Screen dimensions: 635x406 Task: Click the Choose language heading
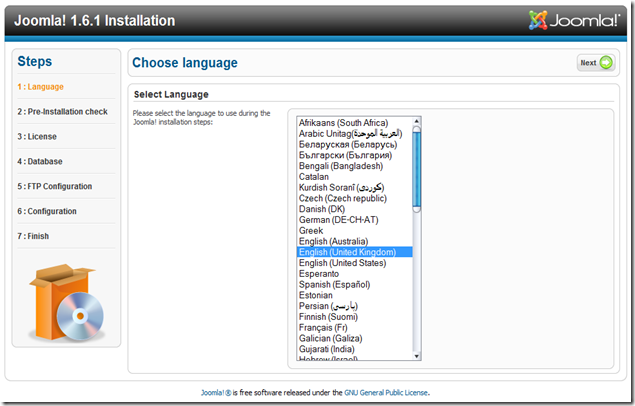(185, 63)
